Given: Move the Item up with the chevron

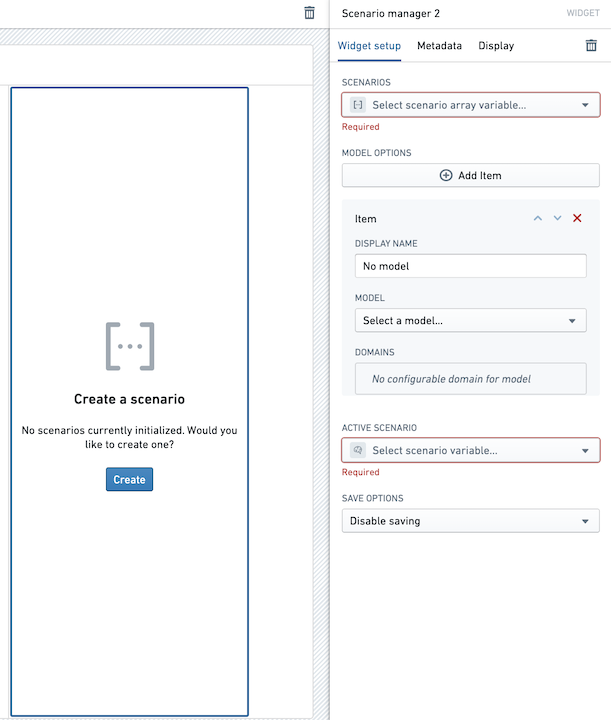Looking at the screenshot, I should 538,219.
